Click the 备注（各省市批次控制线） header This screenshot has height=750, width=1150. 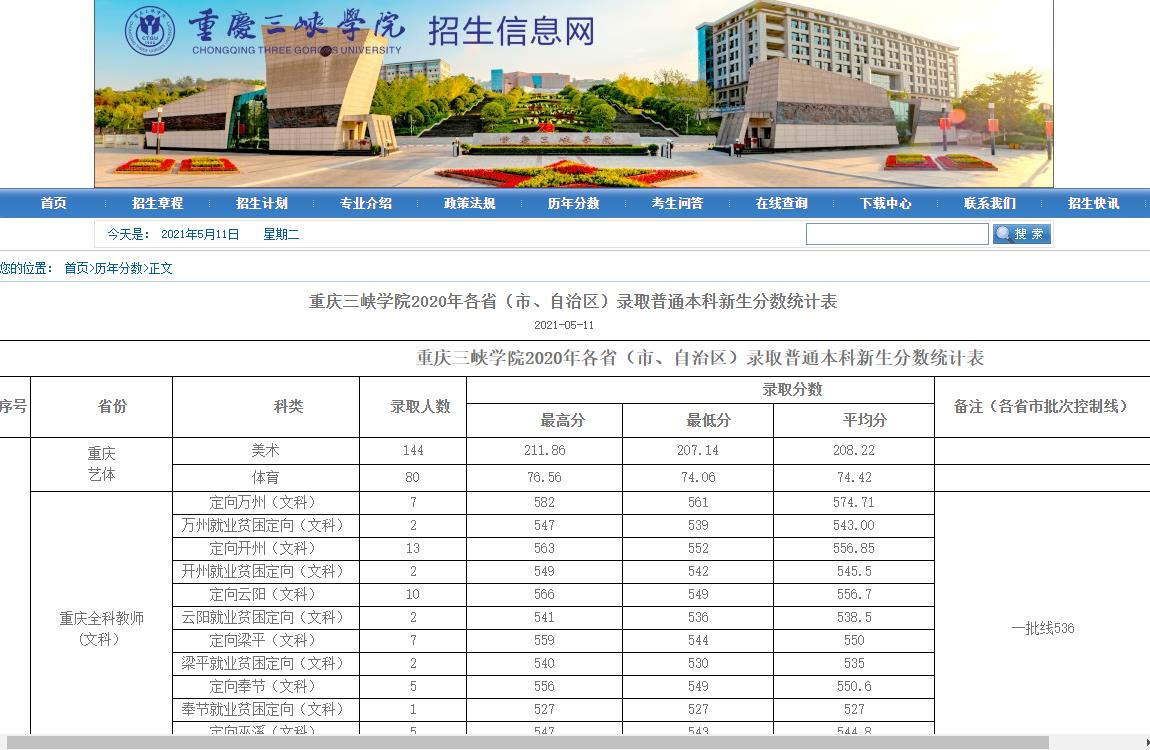coord(1041,406)
